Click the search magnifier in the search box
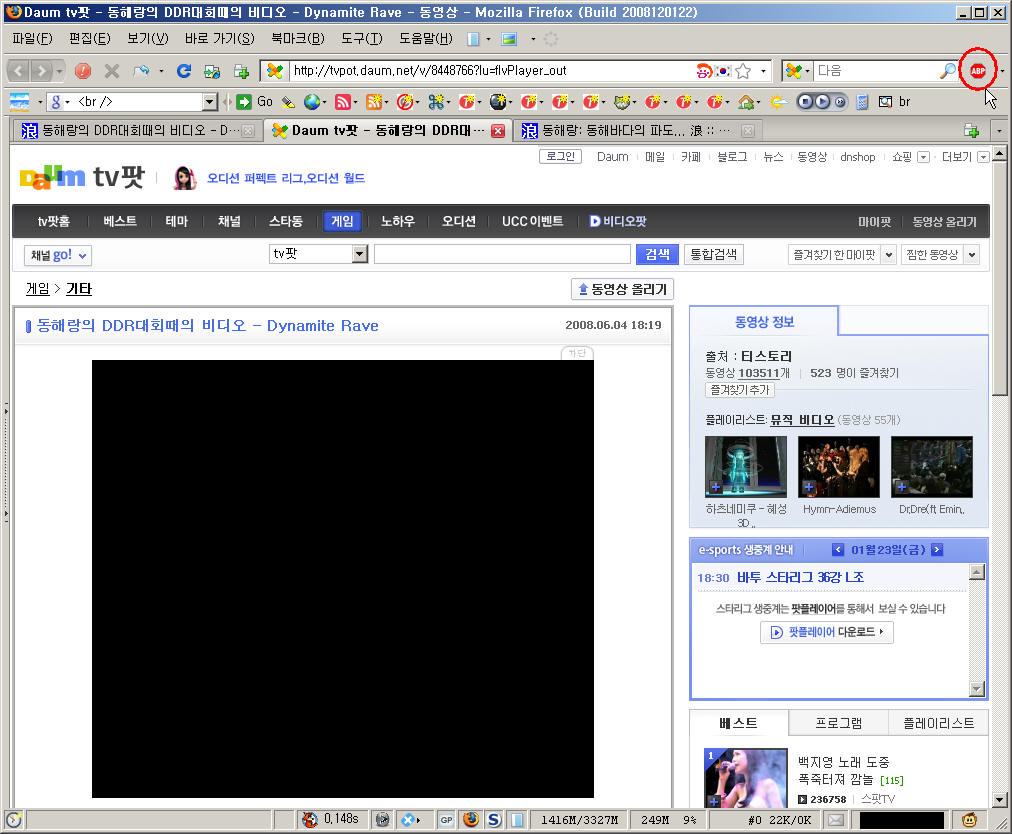This screenshot has width=1012, height=834. (x=947, y=70)
